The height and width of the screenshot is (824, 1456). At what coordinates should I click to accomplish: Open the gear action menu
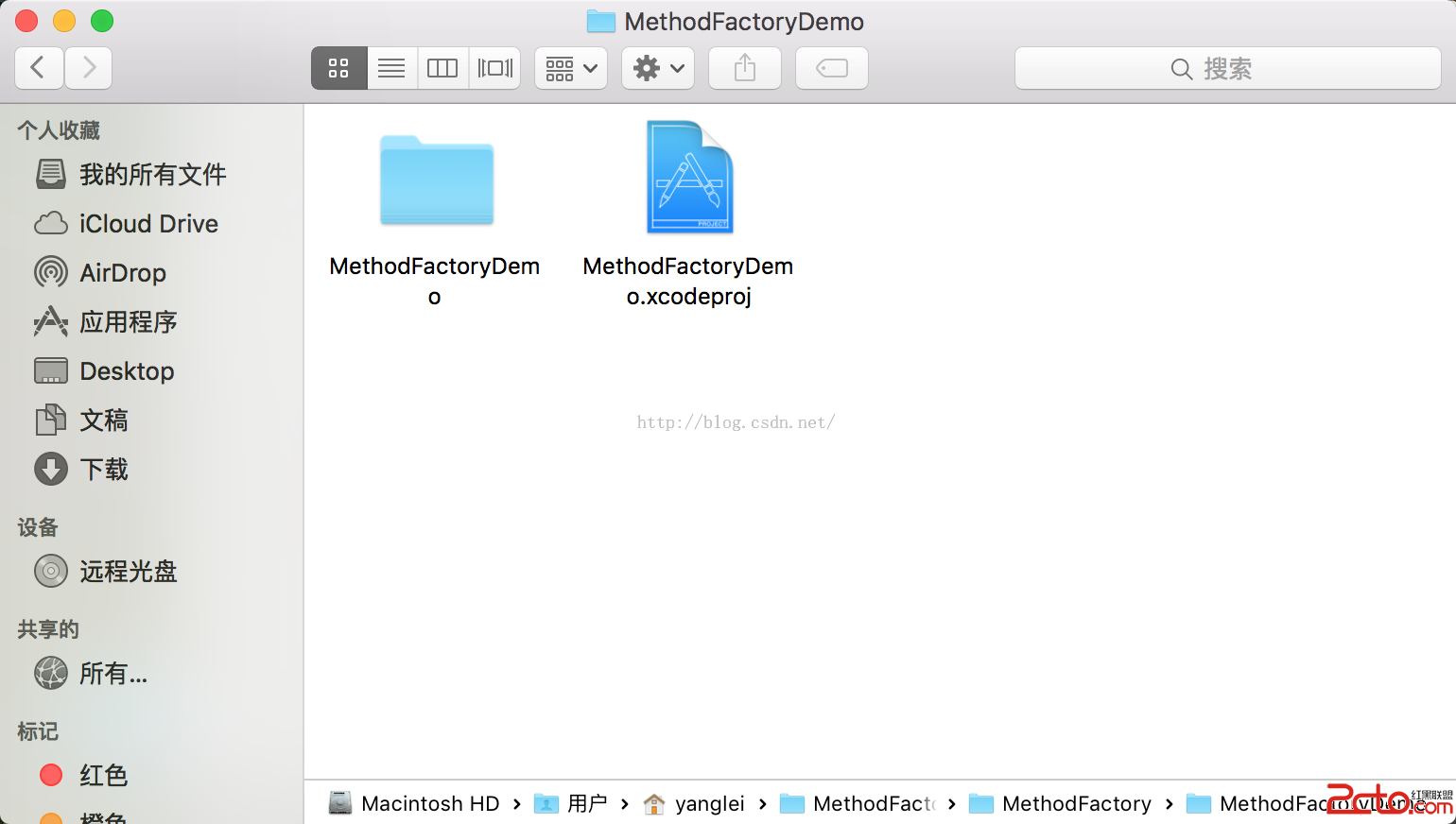(x=658, y=68)
